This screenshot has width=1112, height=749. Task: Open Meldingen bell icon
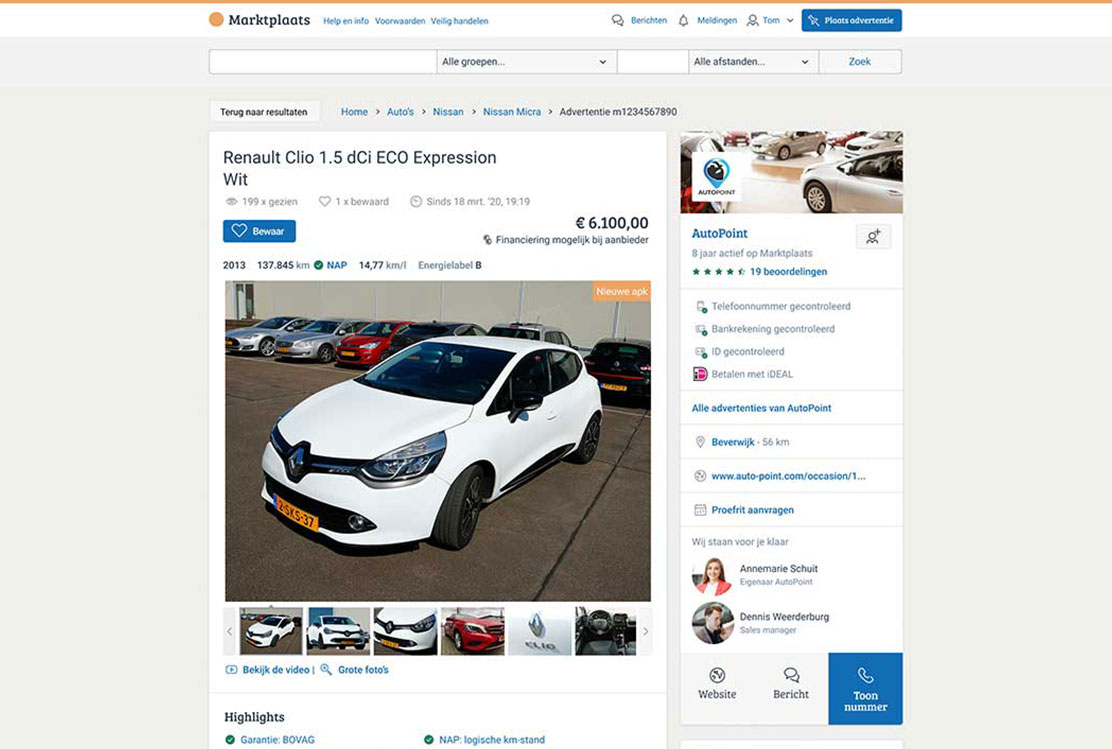pos(683,21)
